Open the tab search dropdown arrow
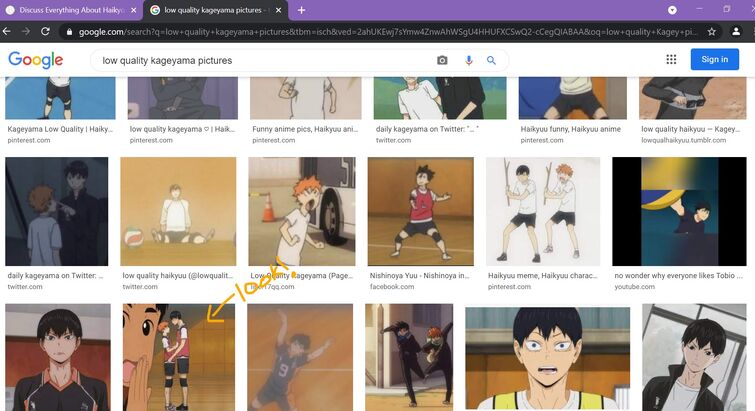 [x=672, y=10]
